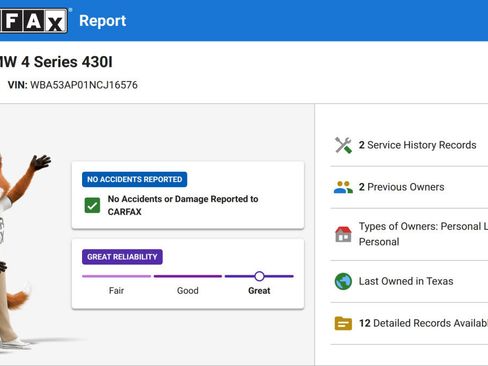Select the GREAT RELIABILITY badge
The width and height of the screenshot is (488, 366).
click(x=122, y=257)
